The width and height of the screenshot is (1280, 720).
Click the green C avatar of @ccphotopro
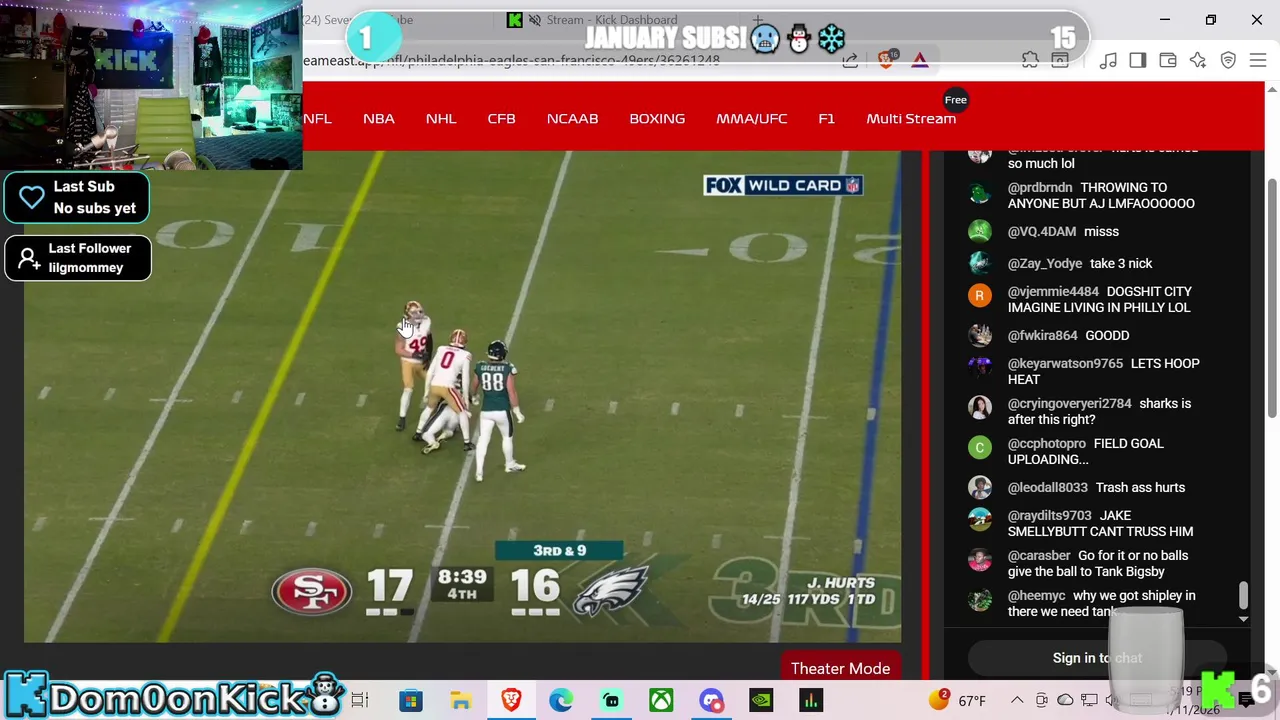(980, 447)
